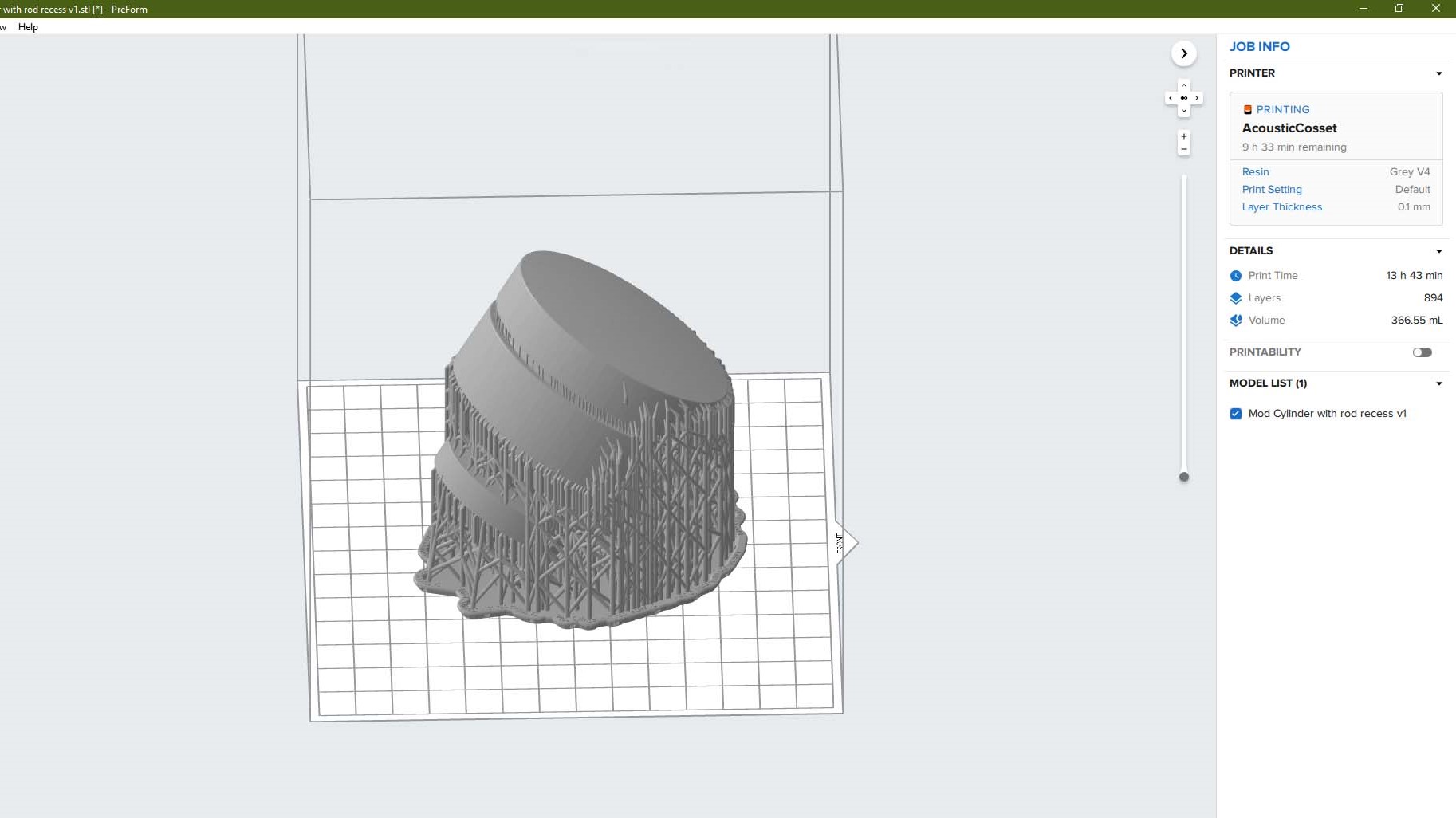1456x818 pixels.
Task: Click the Layers stack icon
Action: click(x=1236, y=298)
